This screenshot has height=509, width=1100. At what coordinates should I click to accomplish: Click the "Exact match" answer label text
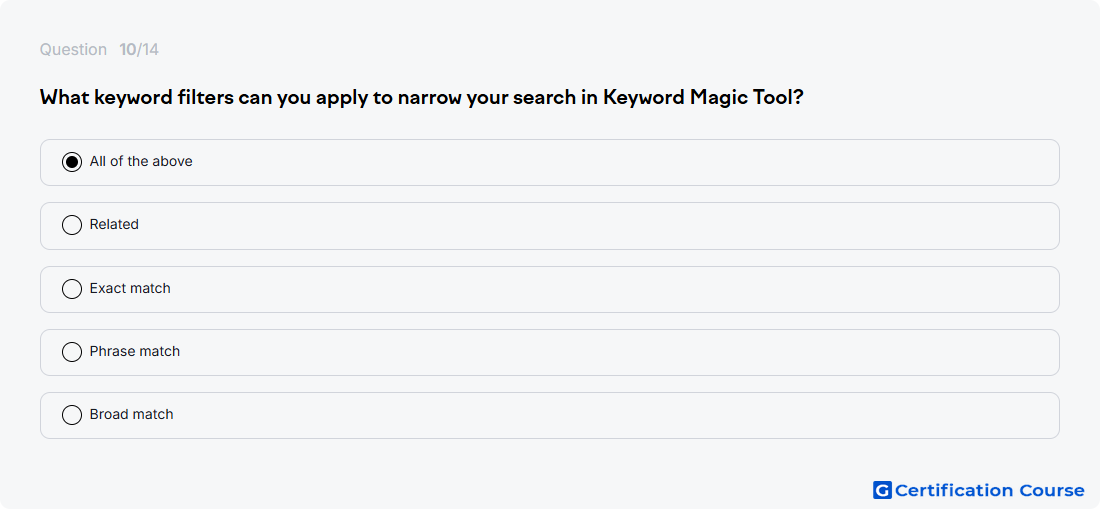[130, 288]
